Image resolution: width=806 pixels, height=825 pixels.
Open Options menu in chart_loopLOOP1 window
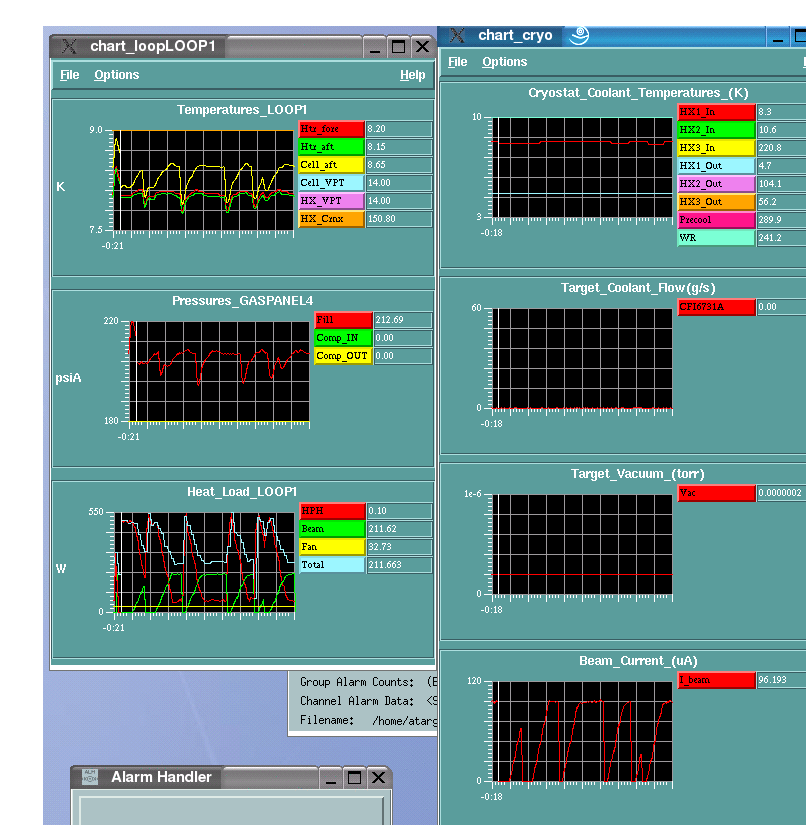point(117,75)
